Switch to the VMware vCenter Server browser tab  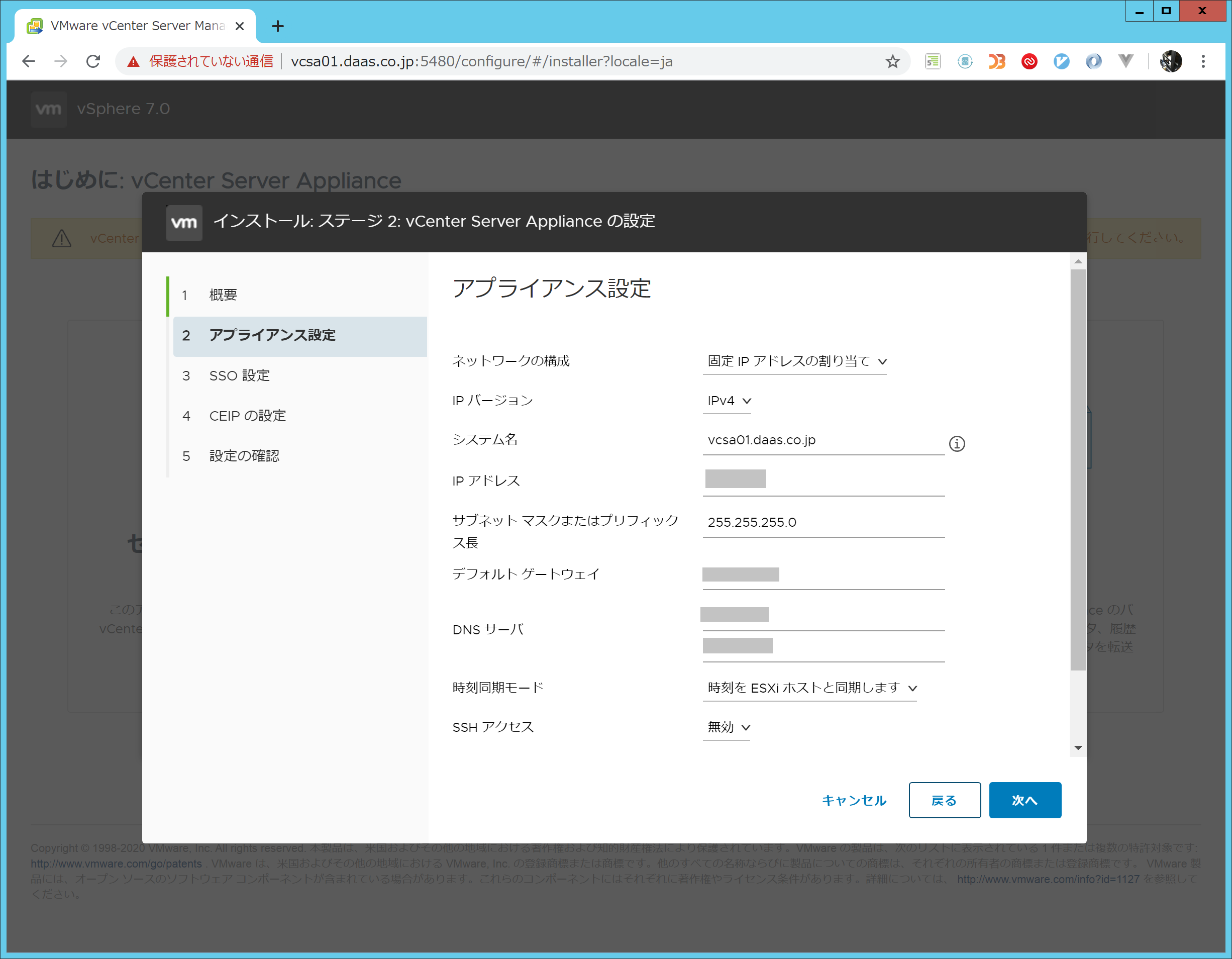tap(135, 26)
